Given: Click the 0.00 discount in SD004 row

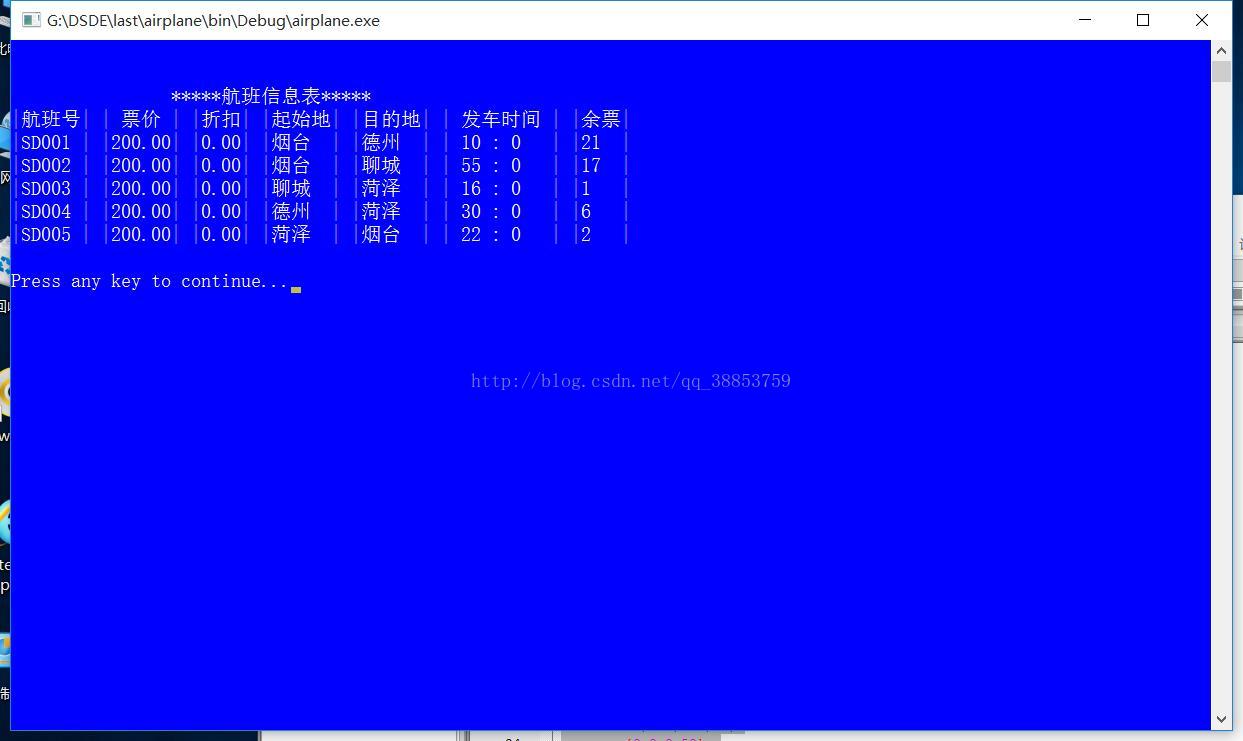Looking at the screenshot, I should pos(221,211).
